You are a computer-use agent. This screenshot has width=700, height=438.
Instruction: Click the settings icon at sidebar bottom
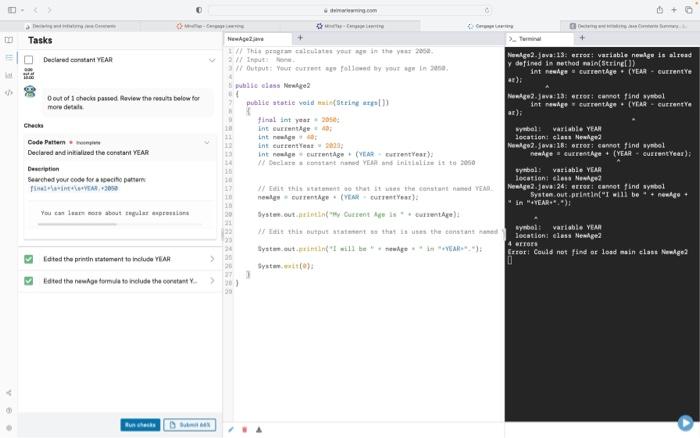[8, 428]
